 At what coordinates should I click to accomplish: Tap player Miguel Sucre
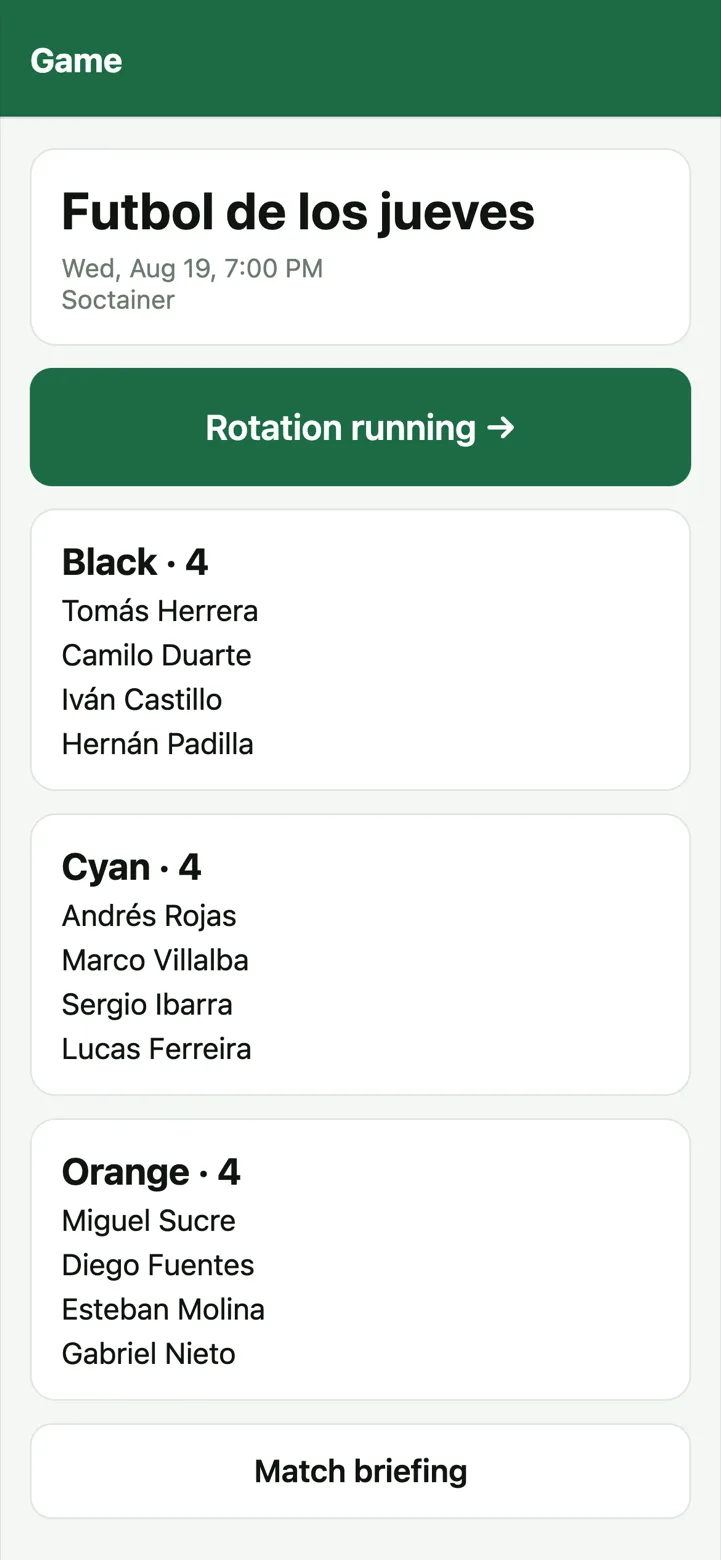point(149,1220)
